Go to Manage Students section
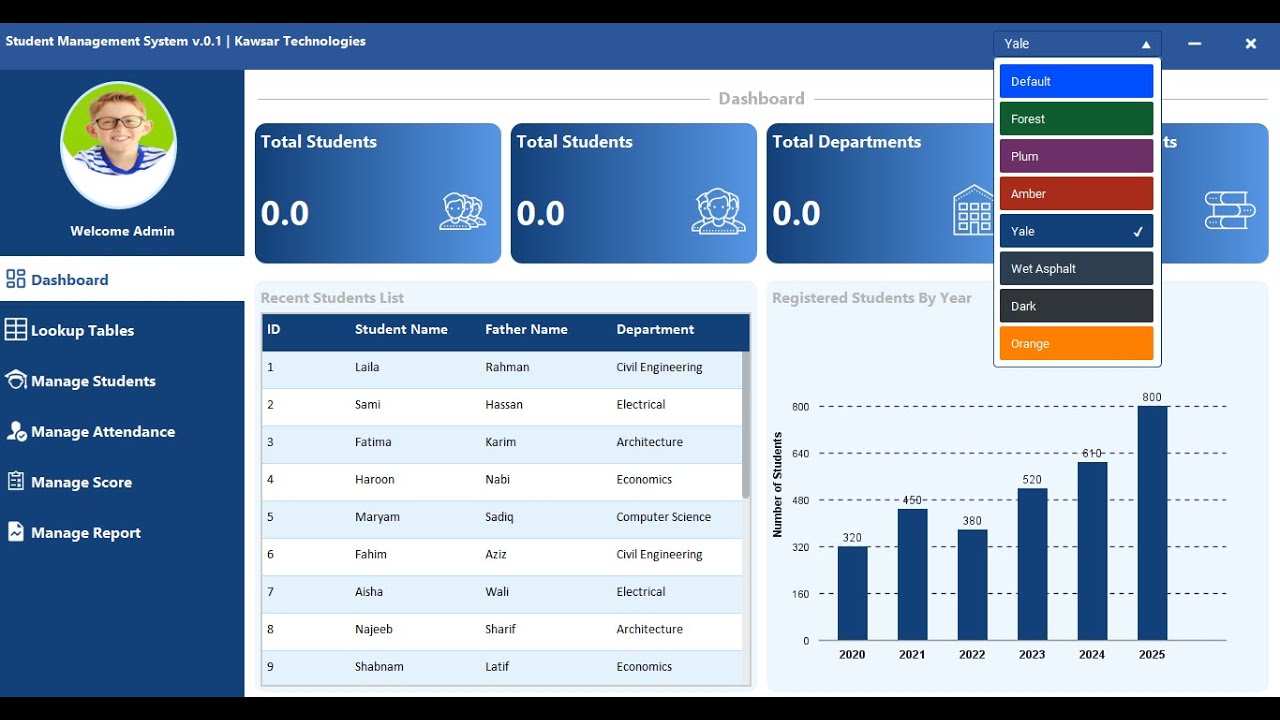 coord(122,381)
